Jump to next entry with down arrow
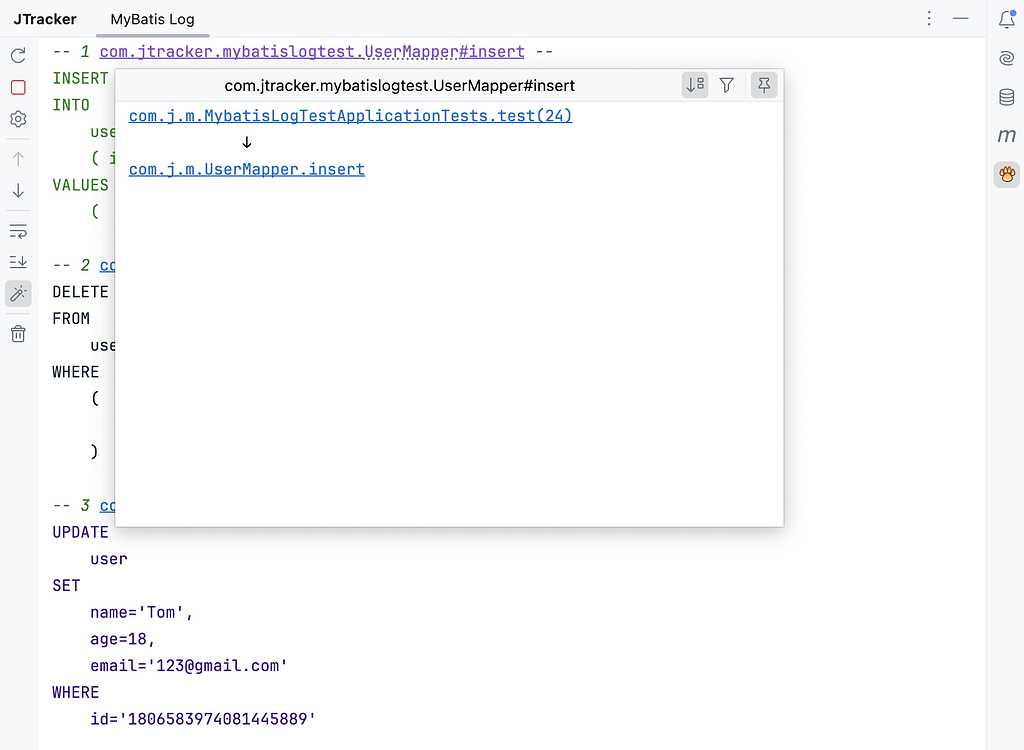Image resolution: width=1024 pixels, height=750 pixels. click(18, 190)
